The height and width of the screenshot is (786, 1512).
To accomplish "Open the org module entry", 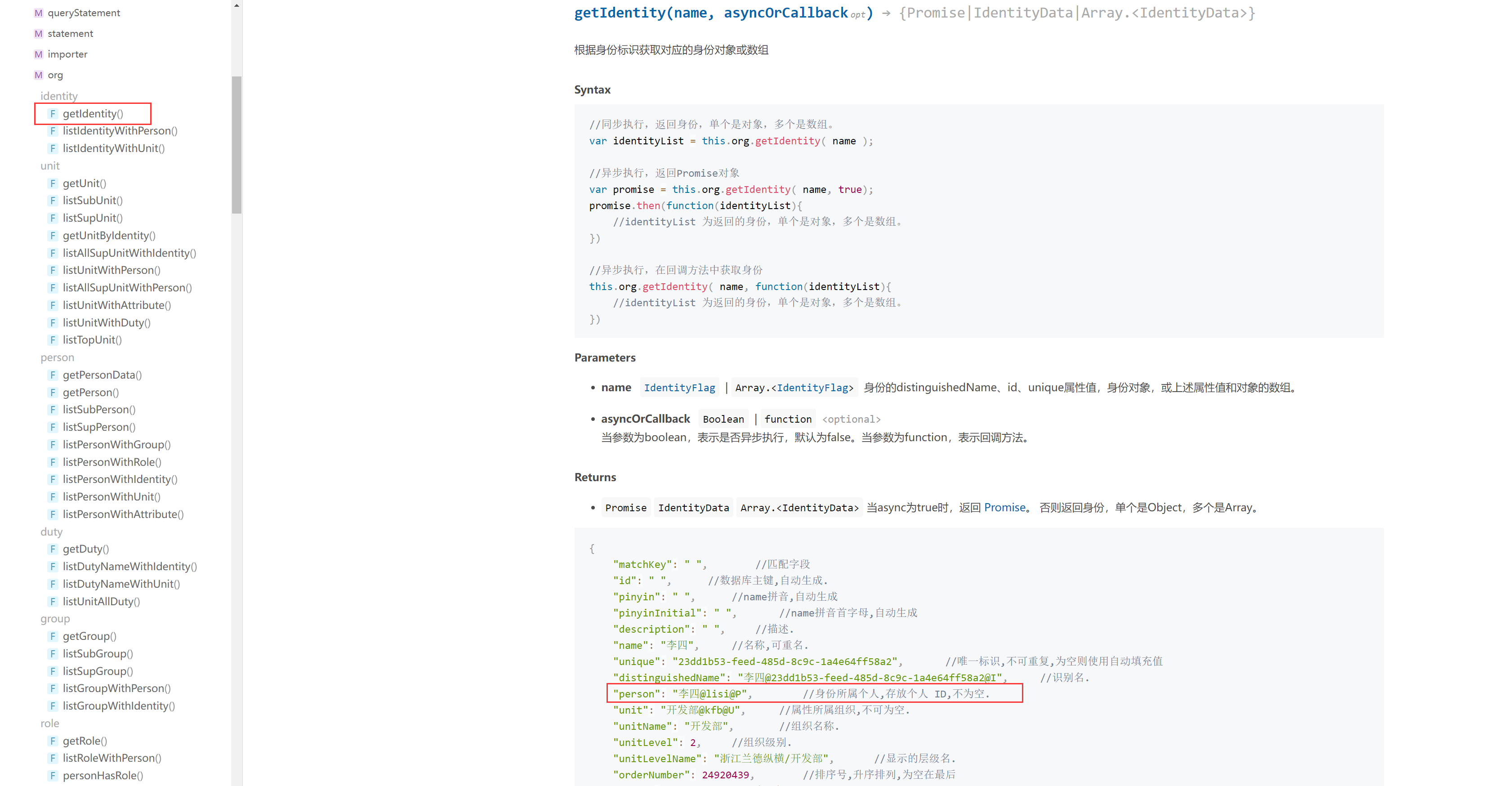I will tap(55, 75).
